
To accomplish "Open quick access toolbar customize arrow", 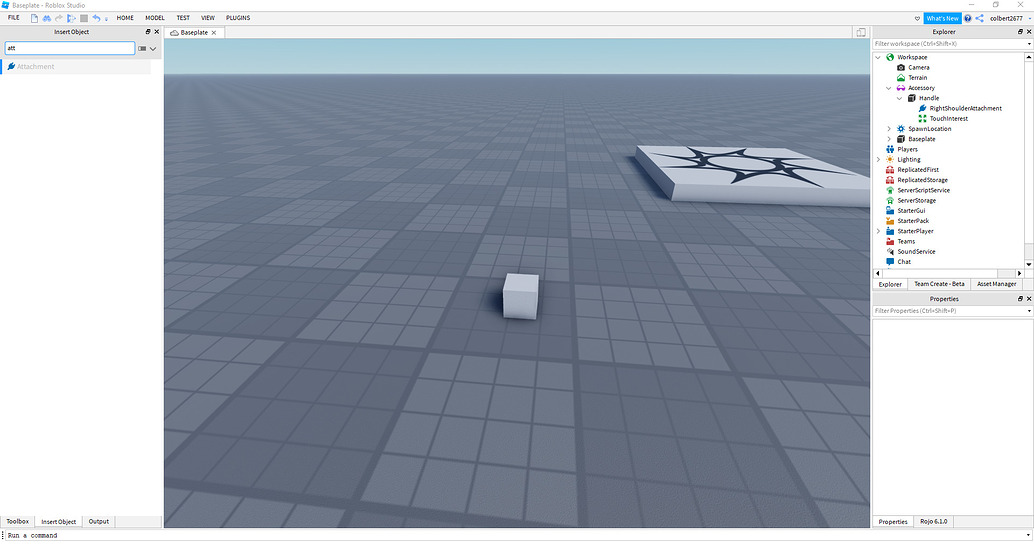I will [106, 18].
